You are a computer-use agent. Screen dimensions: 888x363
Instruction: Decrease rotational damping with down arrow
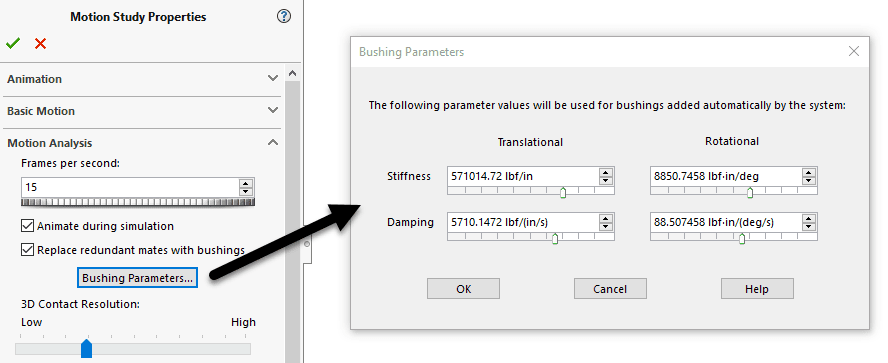tap(809, 227)
